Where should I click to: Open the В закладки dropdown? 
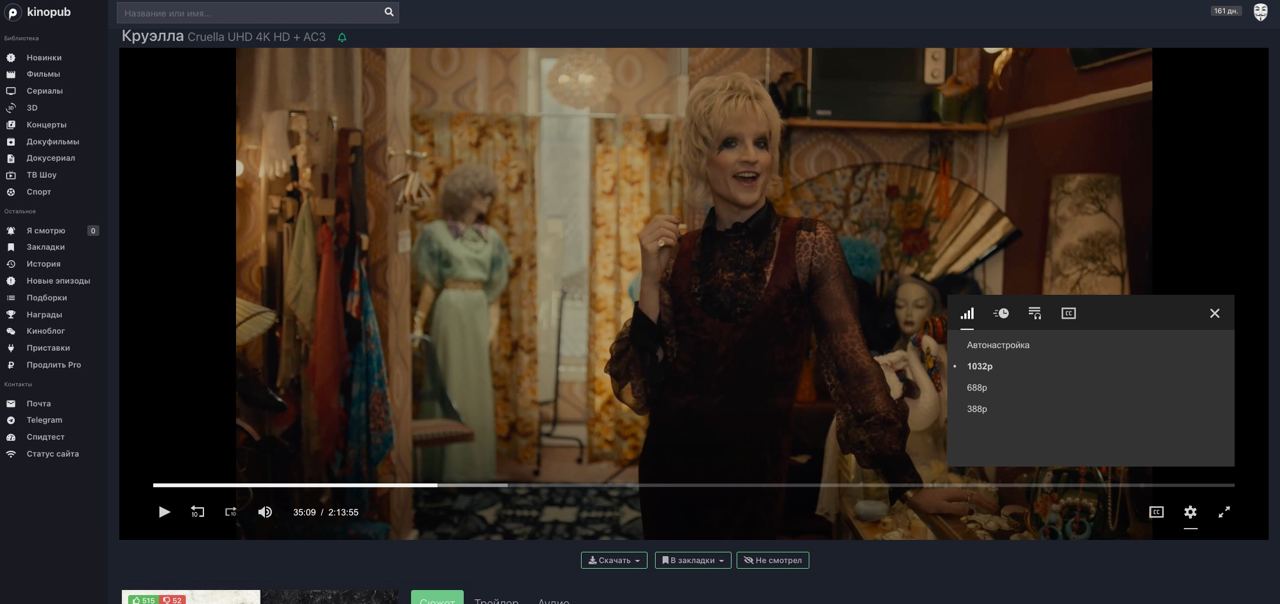click(x=693, y=560)
